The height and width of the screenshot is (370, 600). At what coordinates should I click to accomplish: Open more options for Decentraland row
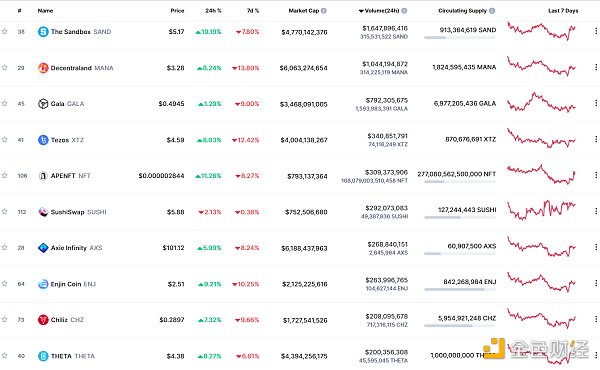pyautogui.click(x=596, y=67)
